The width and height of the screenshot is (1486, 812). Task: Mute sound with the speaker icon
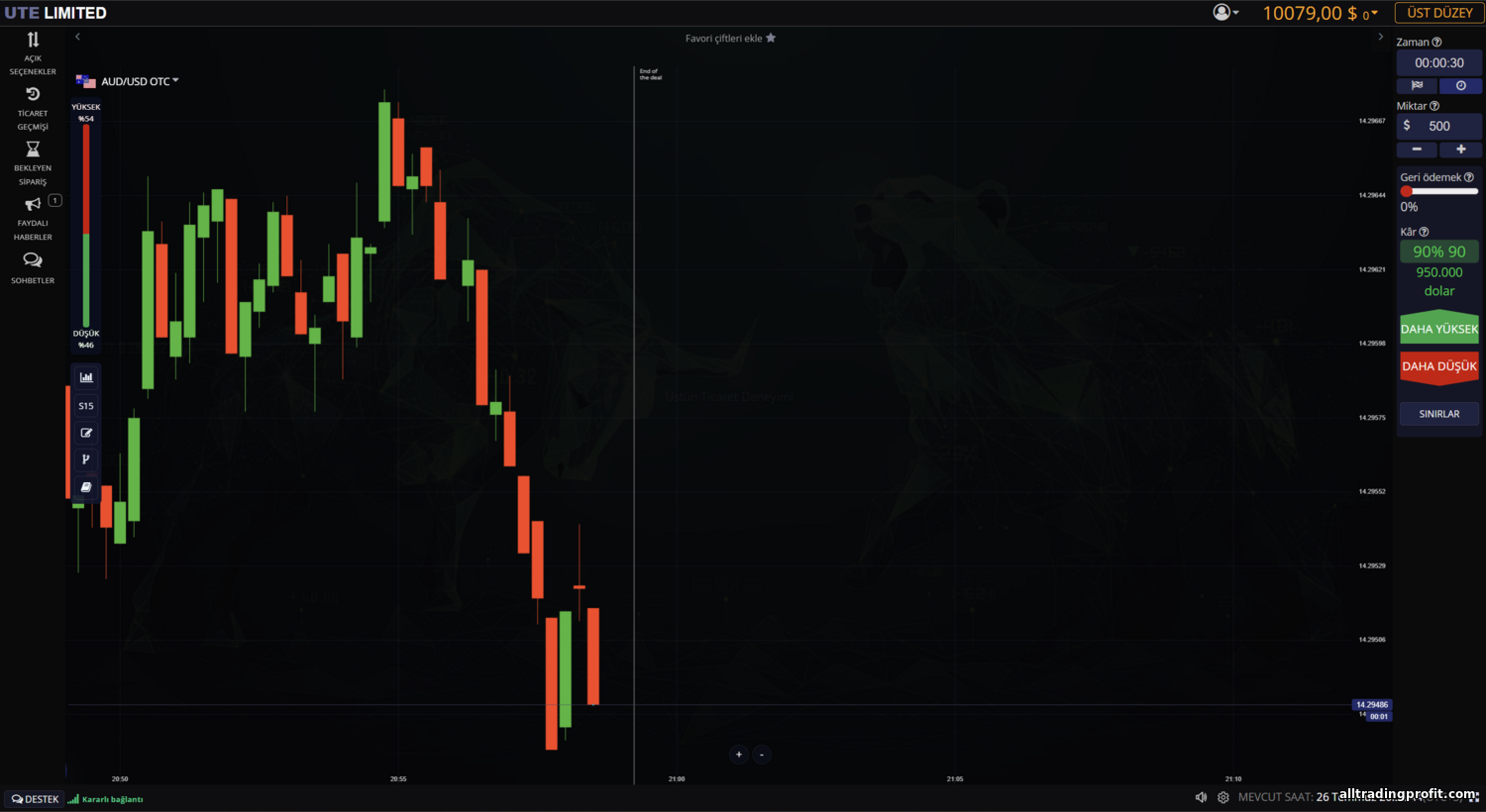1201,797
